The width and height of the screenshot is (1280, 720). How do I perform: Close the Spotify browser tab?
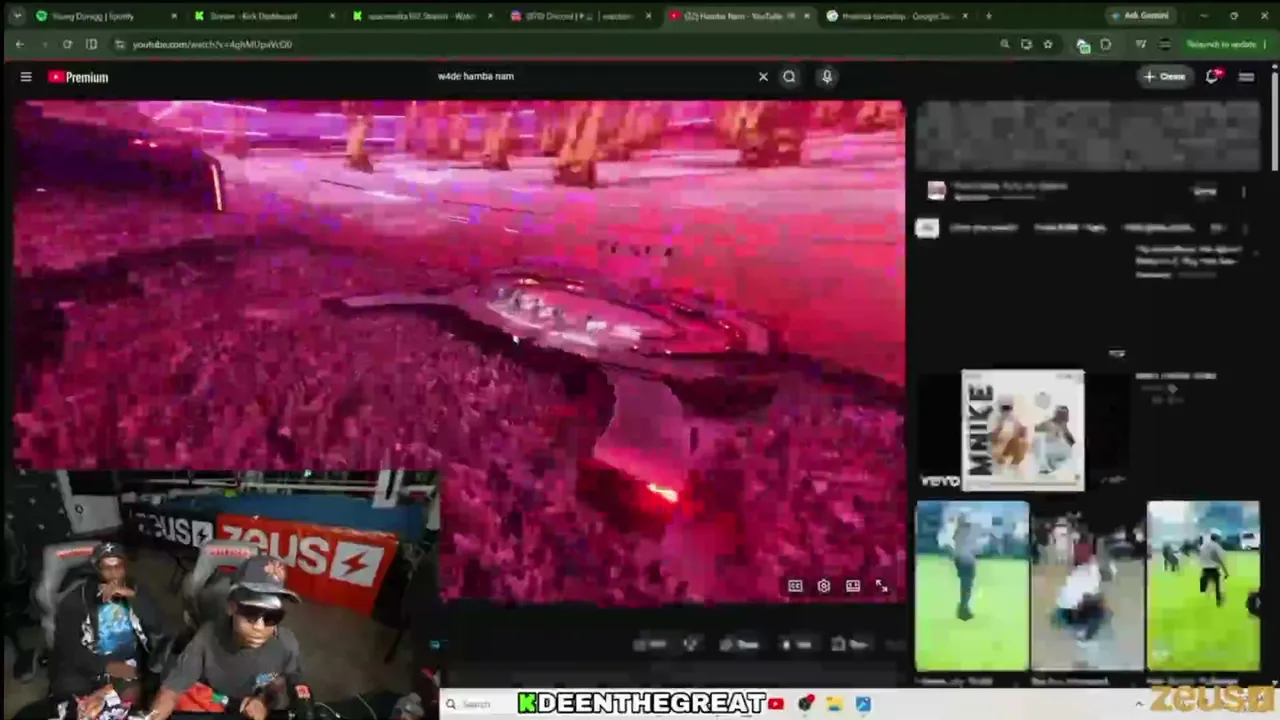tap(173, 16)
